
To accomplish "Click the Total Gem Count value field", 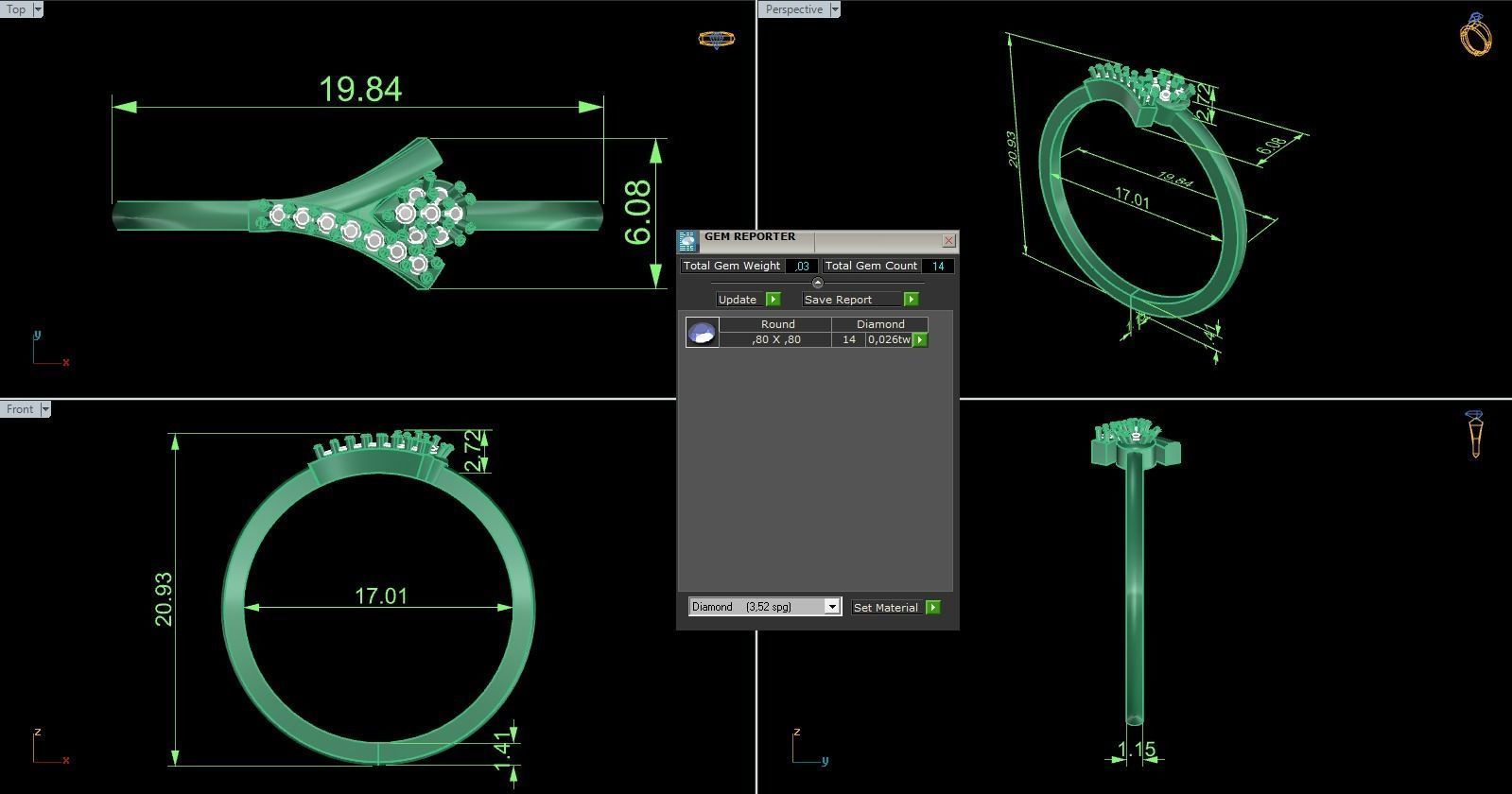I will [937, 267].
